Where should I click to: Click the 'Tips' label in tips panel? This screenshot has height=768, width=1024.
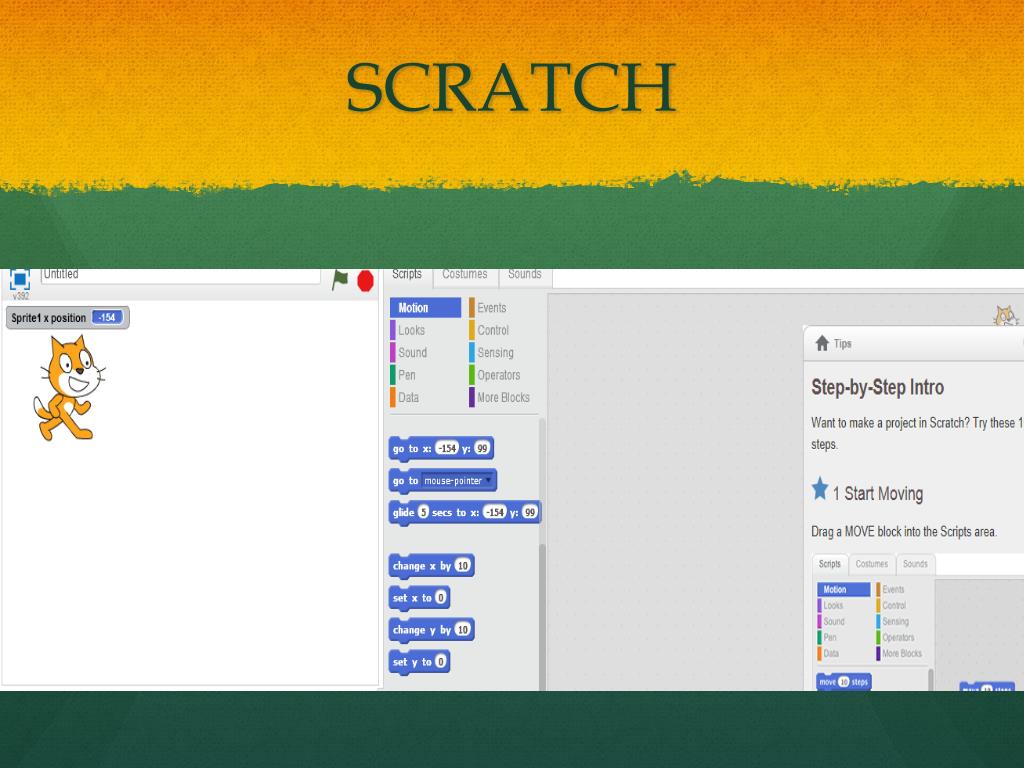coord(842,344)
